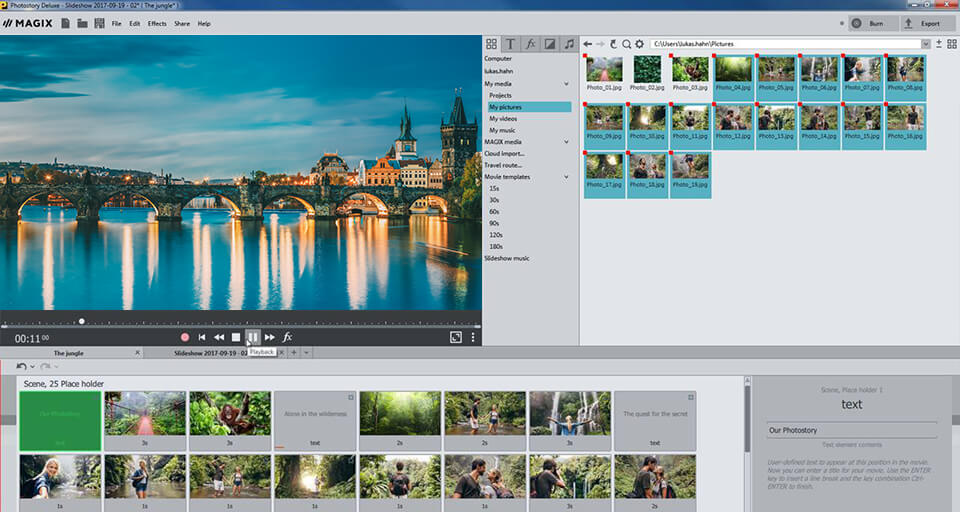Switch to The jungle project tab
The image size is (960, 512).
[x=69, y=353]
